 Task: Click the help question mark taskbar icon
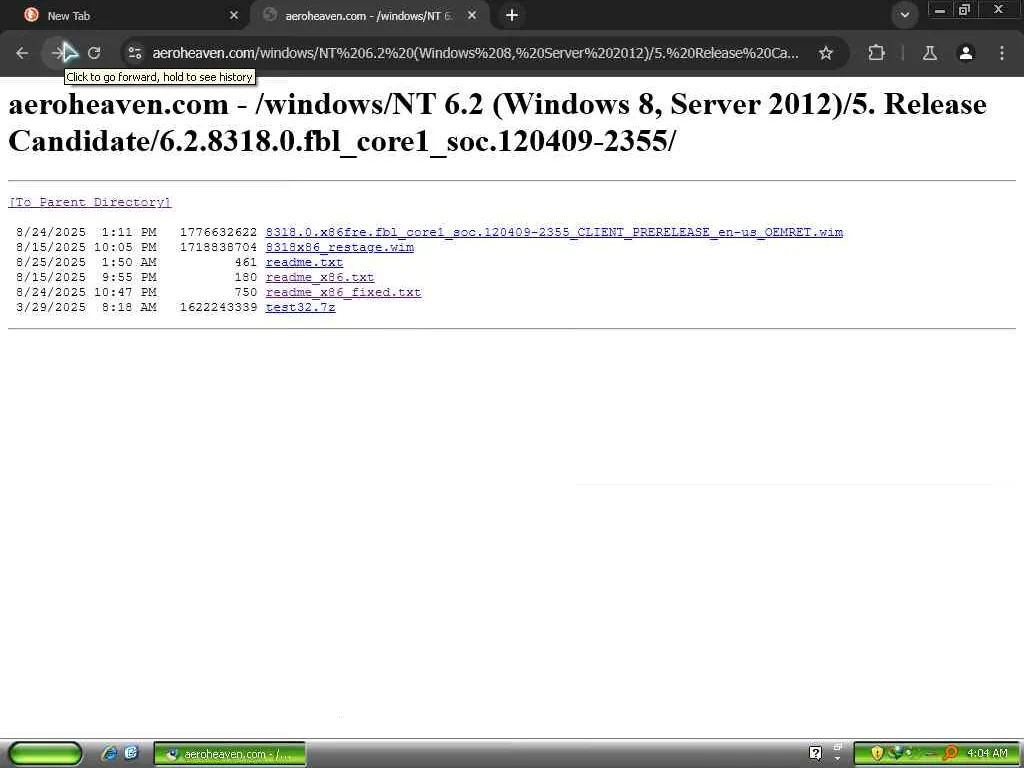click(815, 754)
